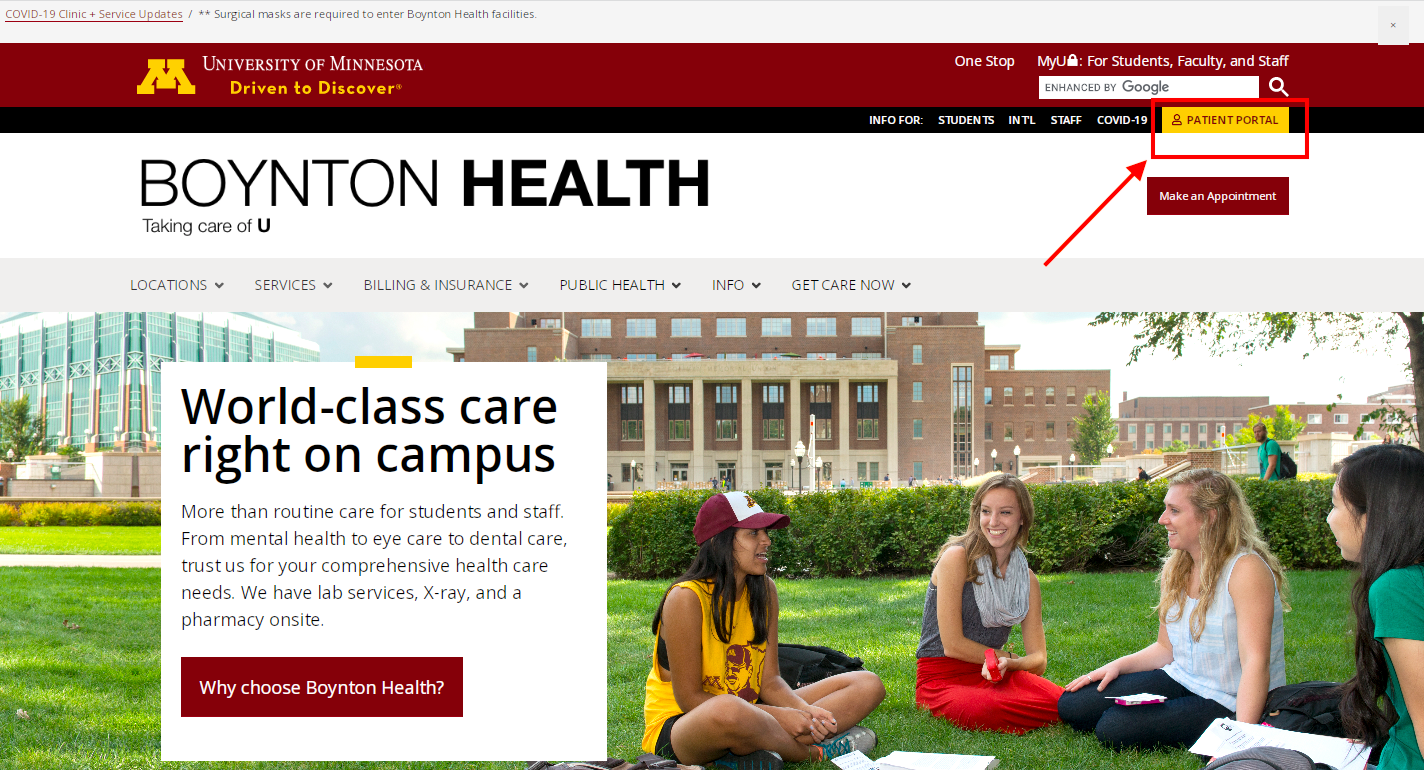Select the INT'L info link

[x=1022, y=120]
